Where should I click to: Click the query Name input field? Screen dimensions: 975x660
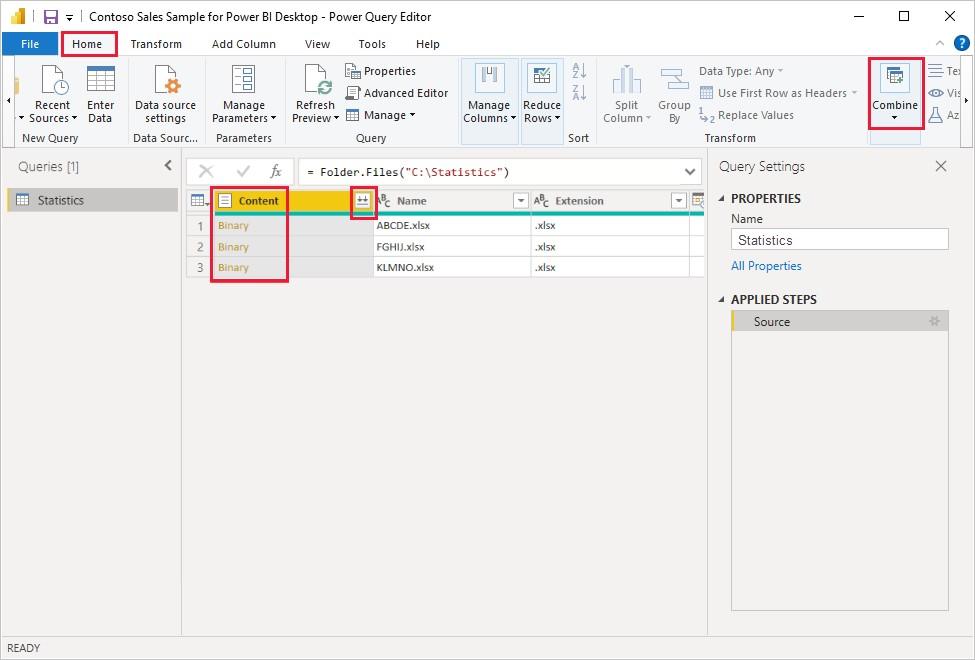click(839, 240)
